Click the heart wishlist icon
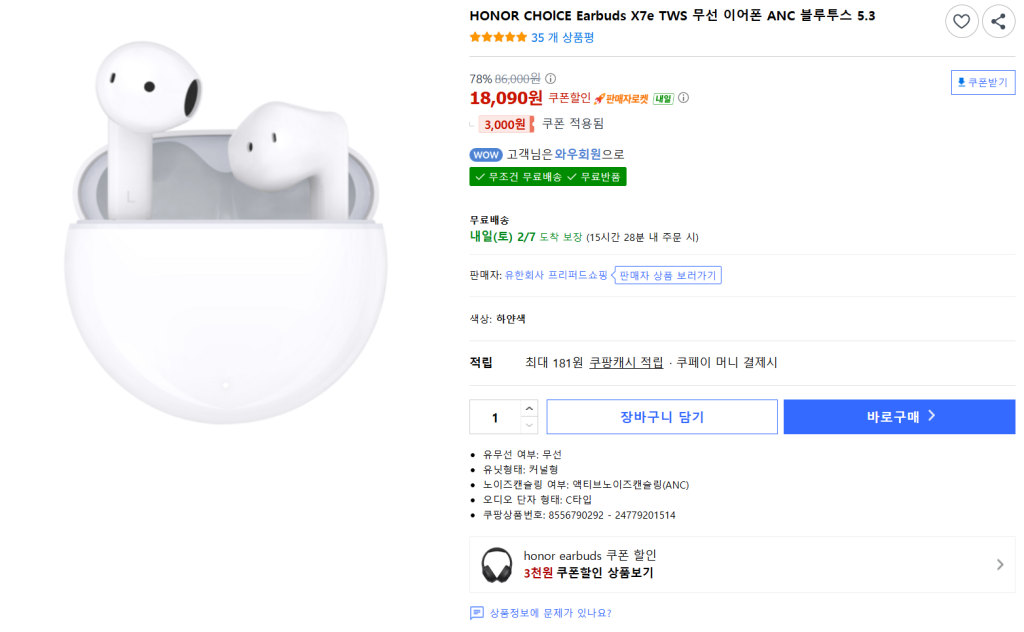Image resolution: width=1024 pixels, height=632 pixels. [962, 21]
